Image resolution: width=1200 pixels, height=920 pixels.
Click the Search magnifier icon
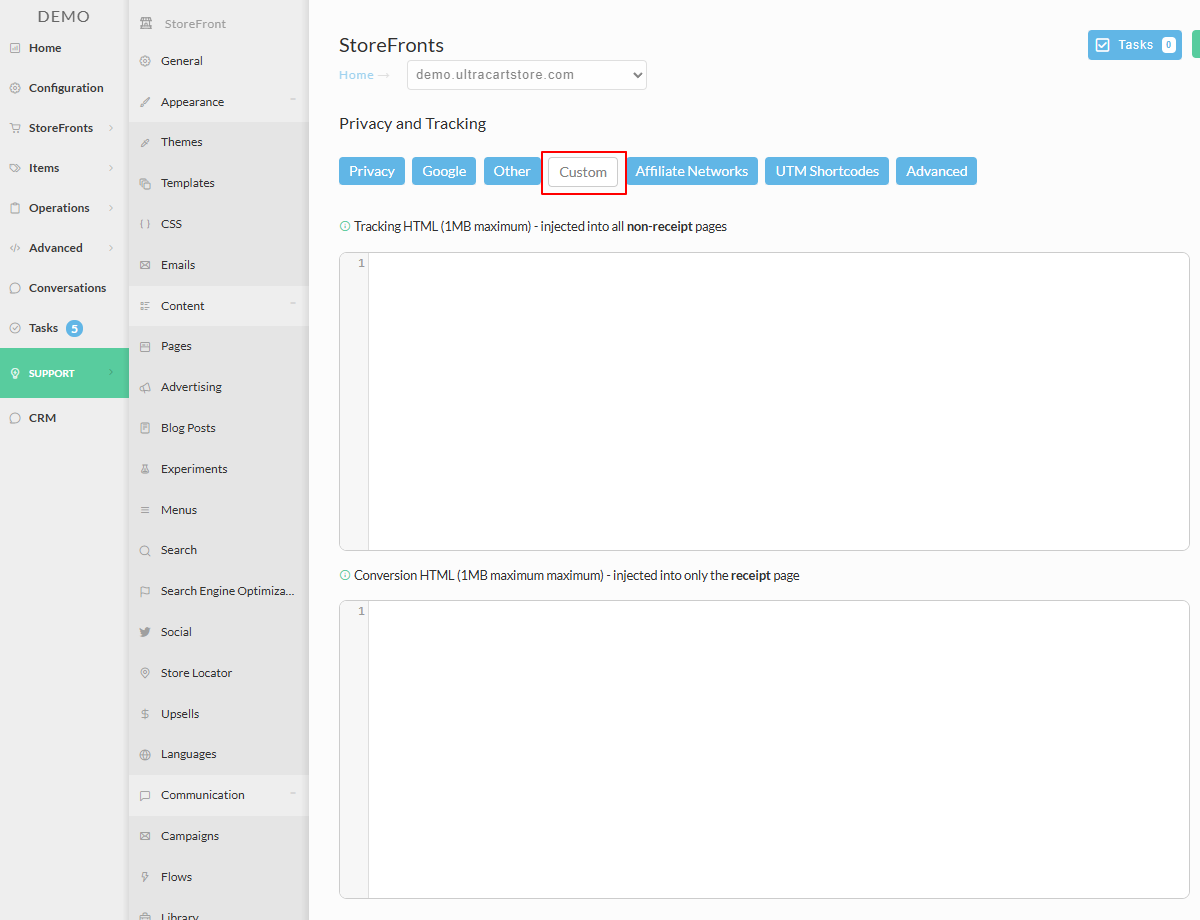point(145,550)
